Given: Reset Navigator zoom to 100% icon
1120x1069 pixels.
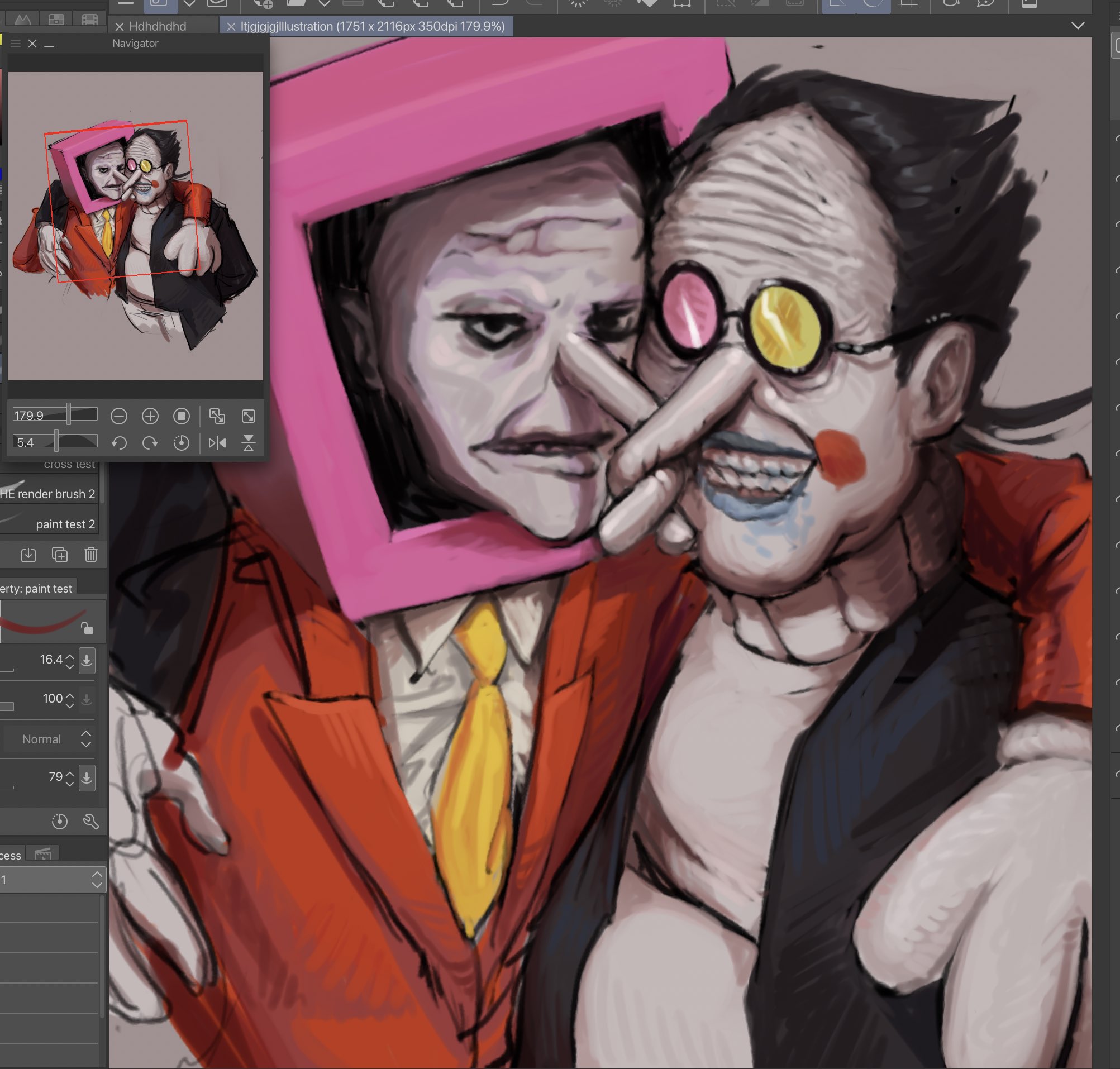Looking at the screenshot, I should click(x=181, y=416).
